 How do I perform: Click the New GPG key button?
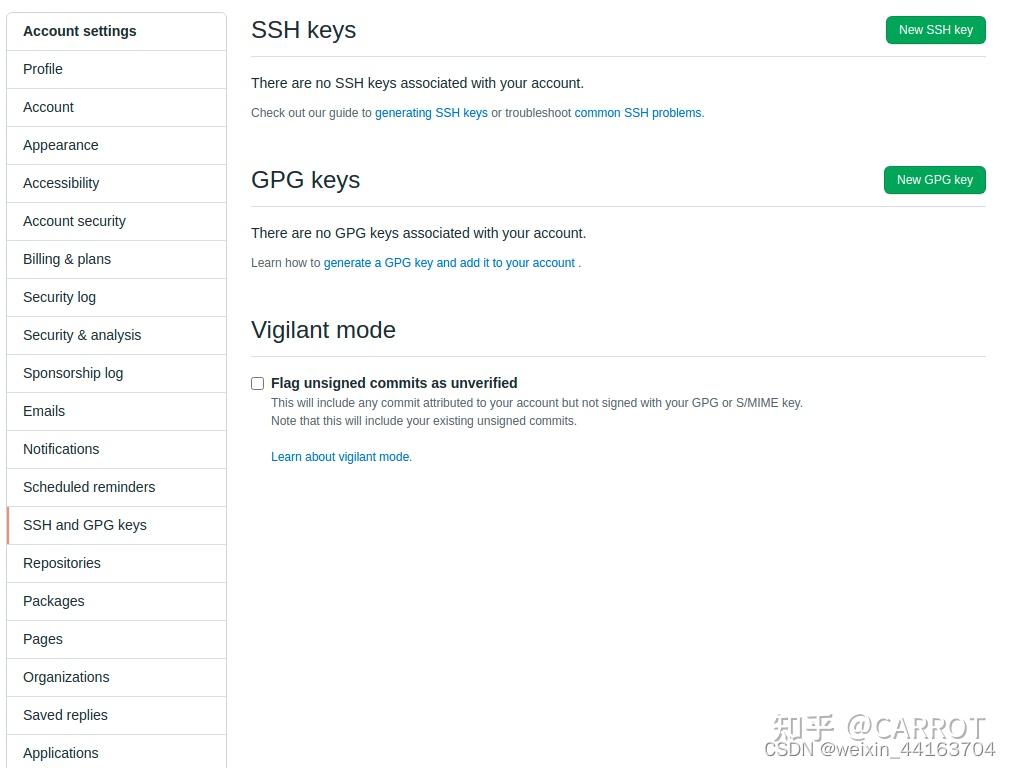934,180
